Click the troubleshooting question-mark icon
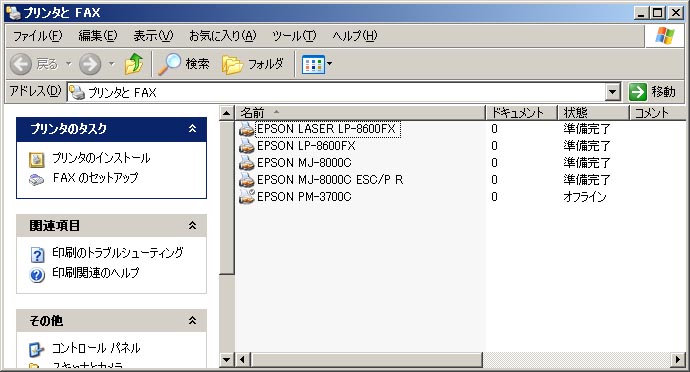This screenshot has height=372, width=690. coord(37,255)
